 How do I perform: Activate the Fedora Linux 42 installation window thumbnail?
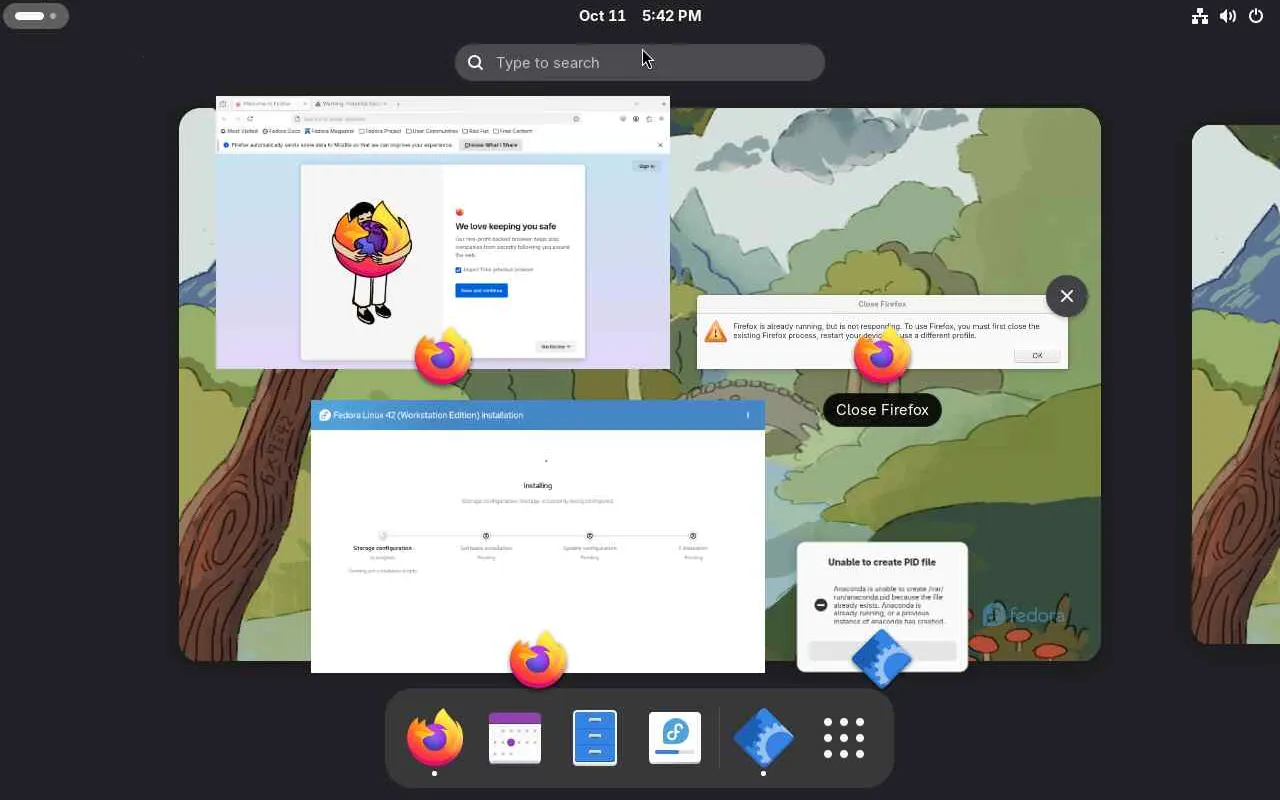(538, 537)
